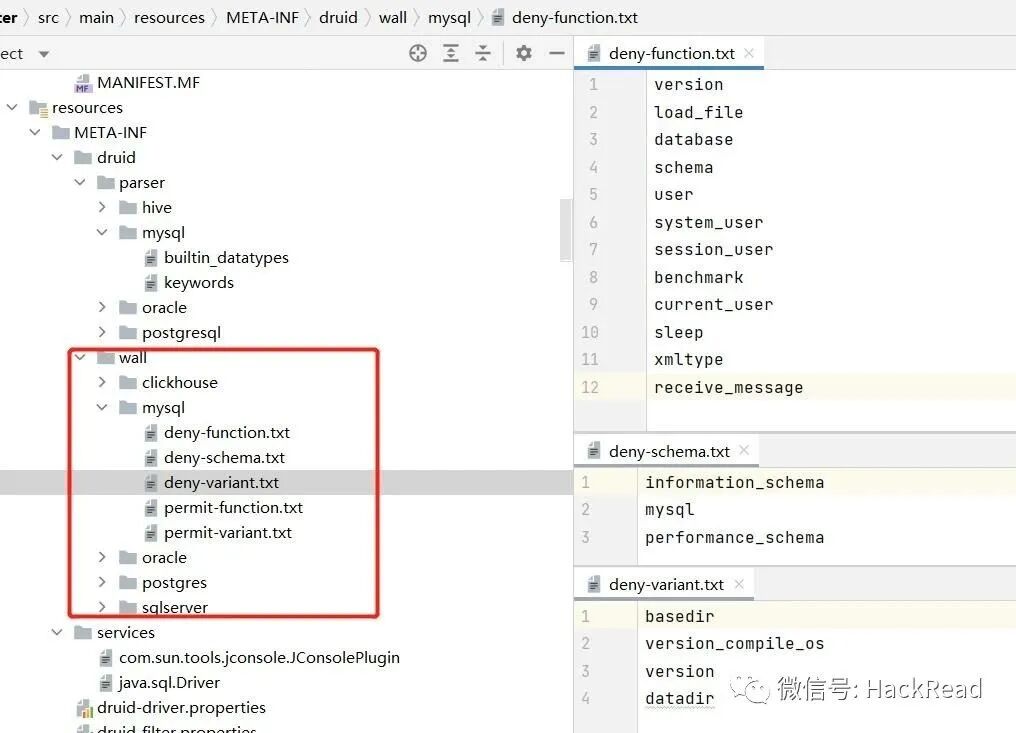Image resolution: width=1016 pixels, height=733 pixels.
Task: Click the permit-function.txt file icon
Action: 150,507
